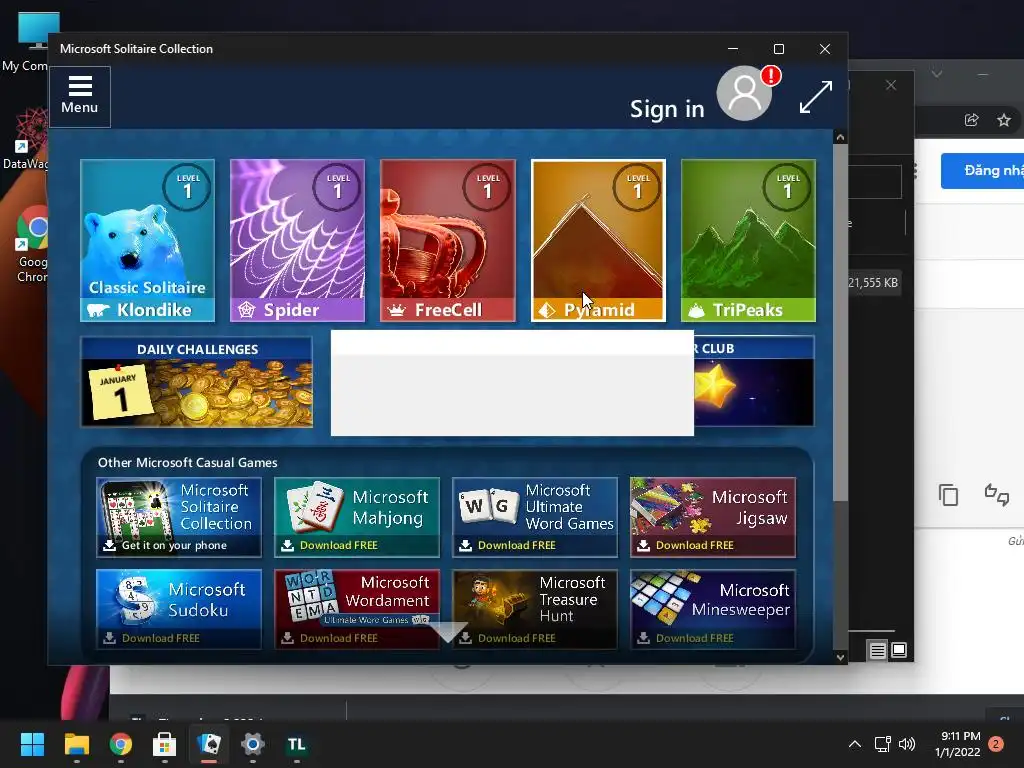1024x768 pixels.
Task: Toggle full screen with the diagonal arrows icon
Action: point(816,97)
